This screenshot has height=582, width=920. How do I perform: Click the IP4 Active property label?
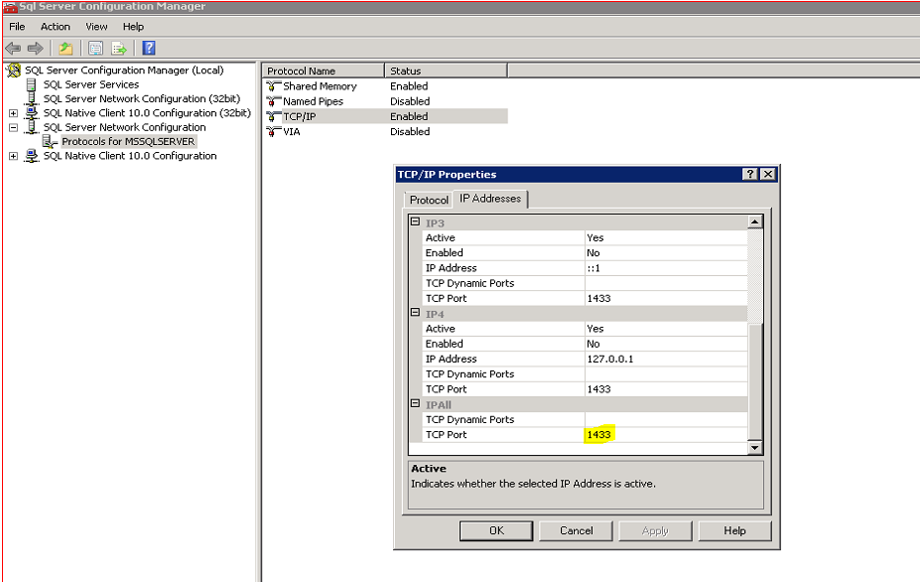pos(440,329)
